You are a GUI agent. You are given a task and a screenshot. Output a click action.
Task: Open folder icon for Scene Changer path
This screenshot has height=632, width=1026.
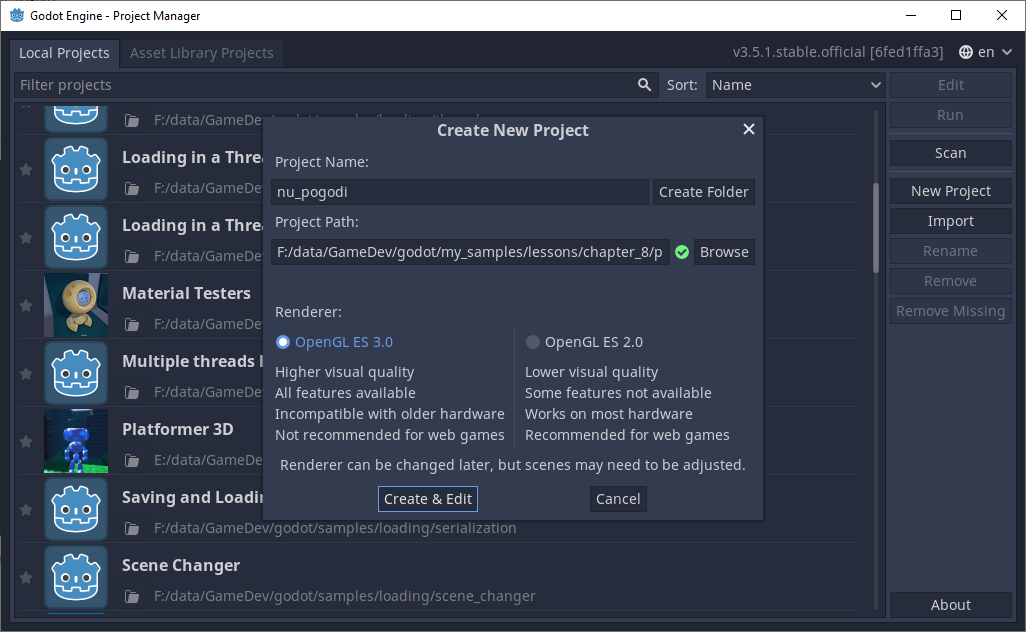click(132, 597)
